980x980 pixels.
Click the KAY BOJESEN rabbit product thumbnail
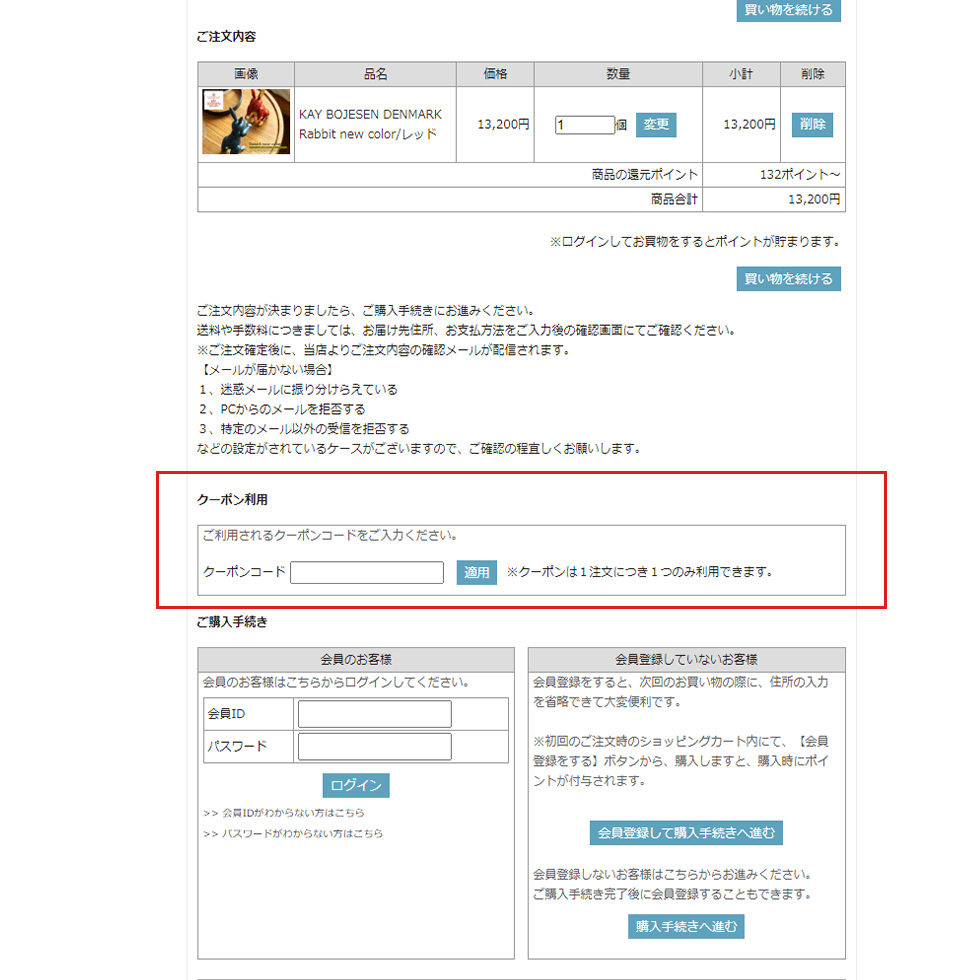click(246, 121)
